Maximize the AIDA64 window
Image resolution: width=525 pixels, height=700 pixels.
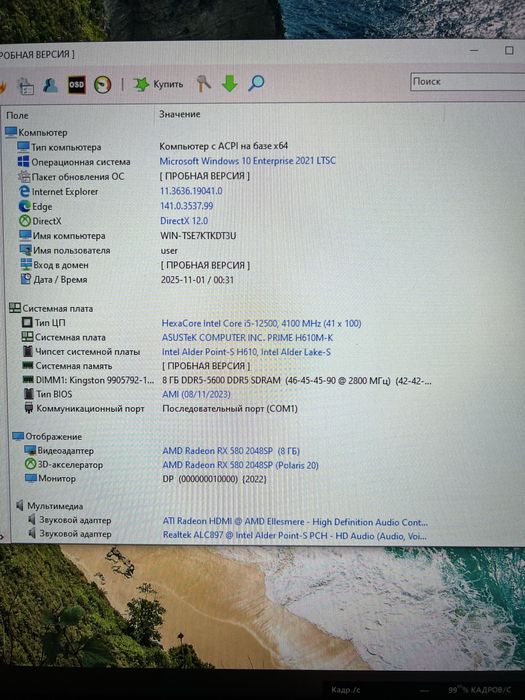coord(509,50)
